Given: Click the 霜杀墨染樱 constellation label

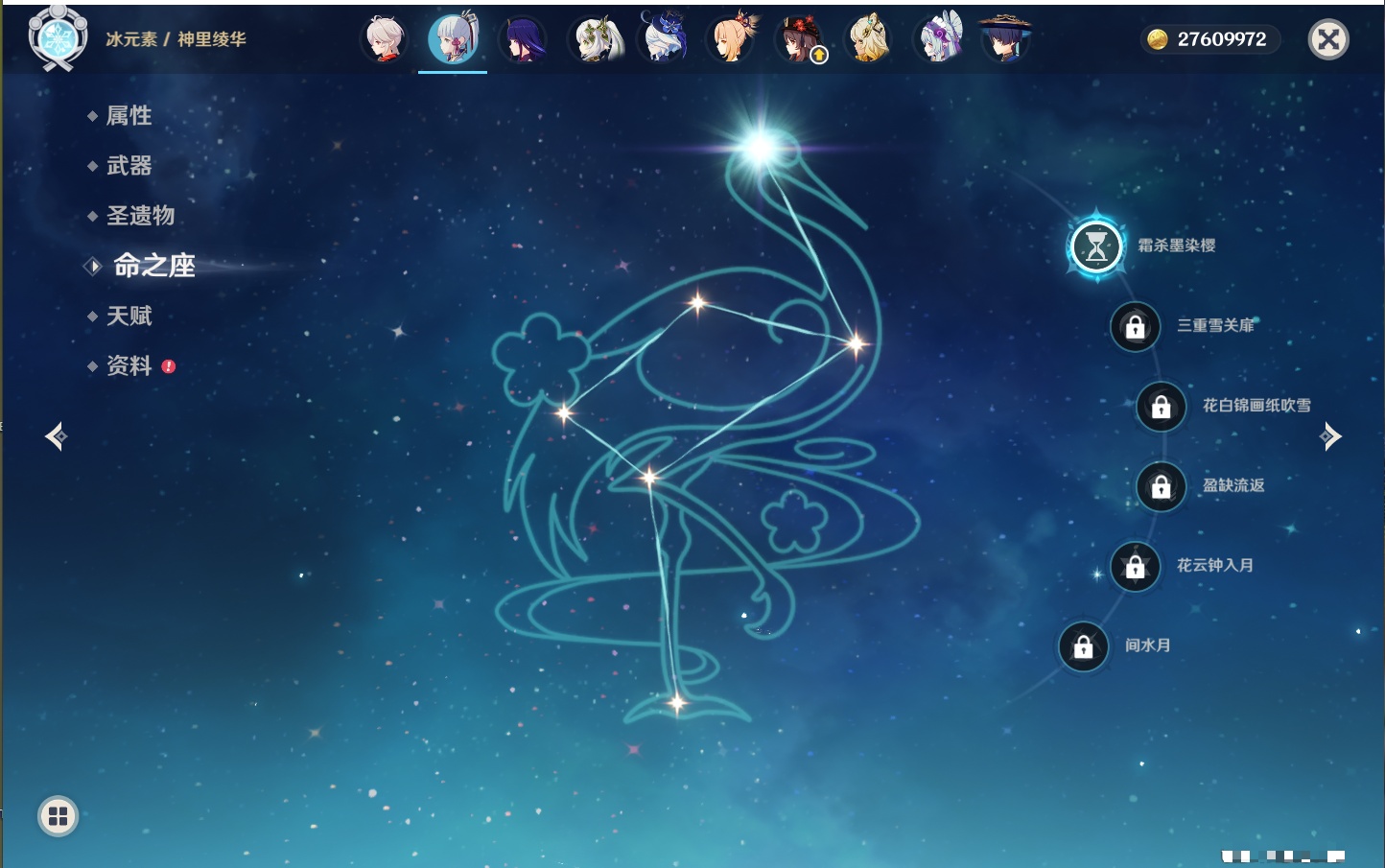Looking at the screenshot, I should (x=1177, y=246).
